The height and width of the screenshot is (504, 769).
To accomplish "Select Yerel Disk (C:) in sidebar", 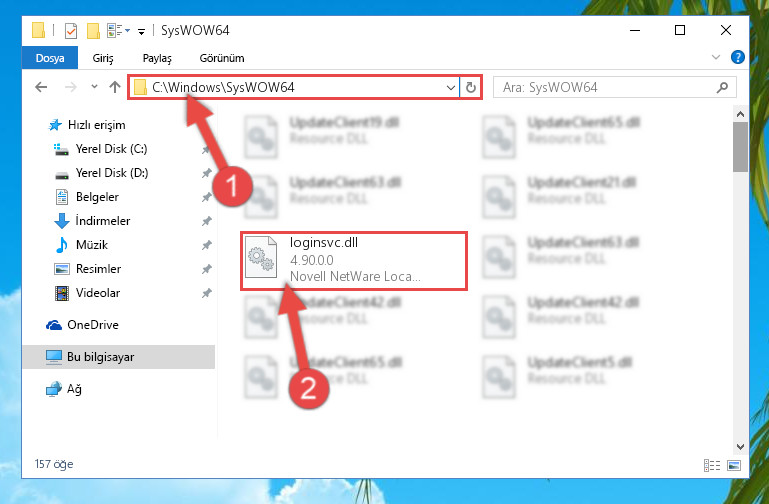I will click(111, 149).
